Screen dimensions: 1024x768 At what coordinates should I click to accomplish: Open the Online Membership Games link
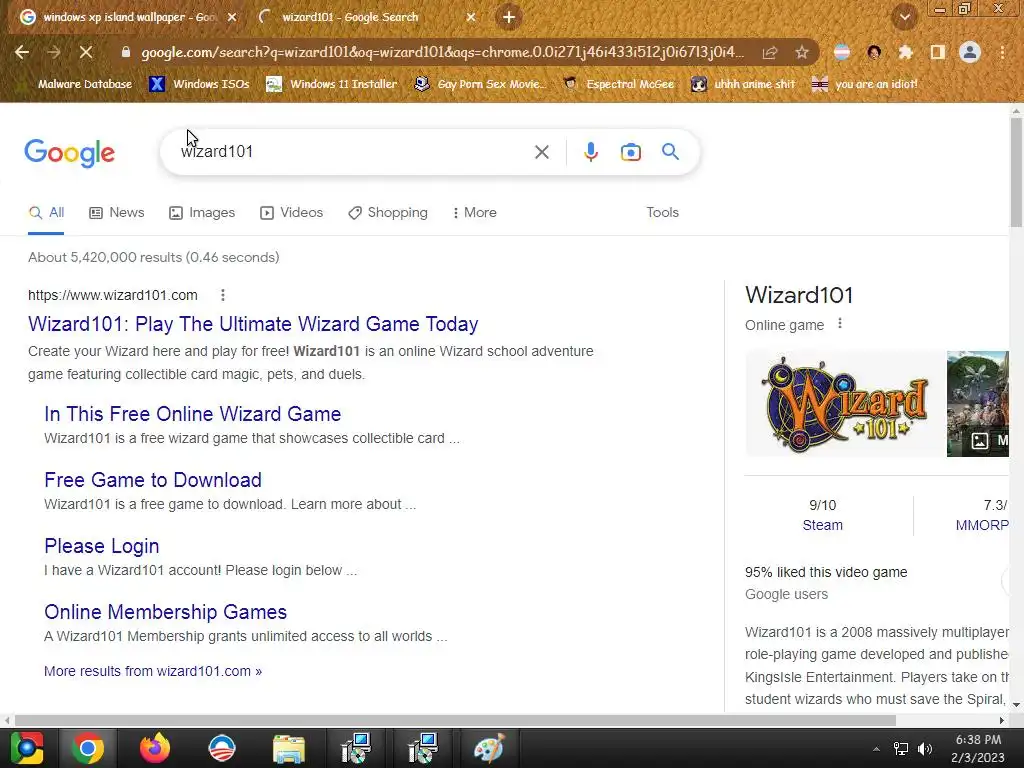pos(165,612)
